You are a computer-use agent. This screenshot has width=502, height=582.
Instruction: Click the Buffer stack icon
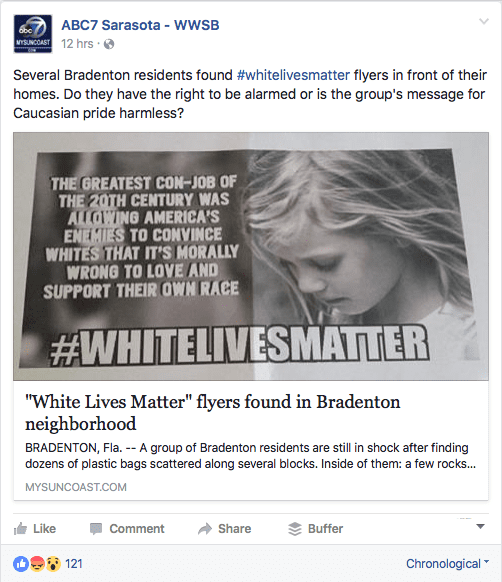[295, 529]
